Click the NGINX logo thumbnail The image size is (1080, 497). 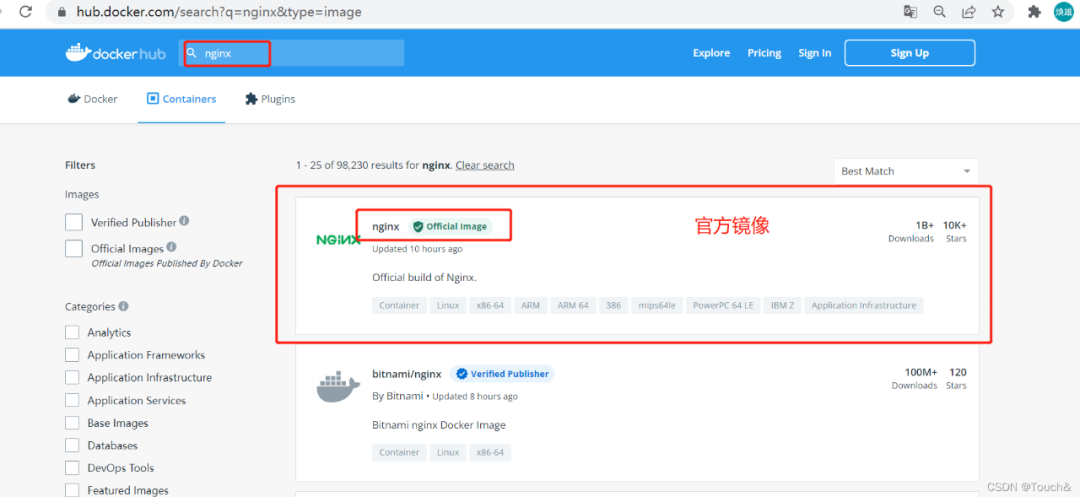(x=338, y=240)
